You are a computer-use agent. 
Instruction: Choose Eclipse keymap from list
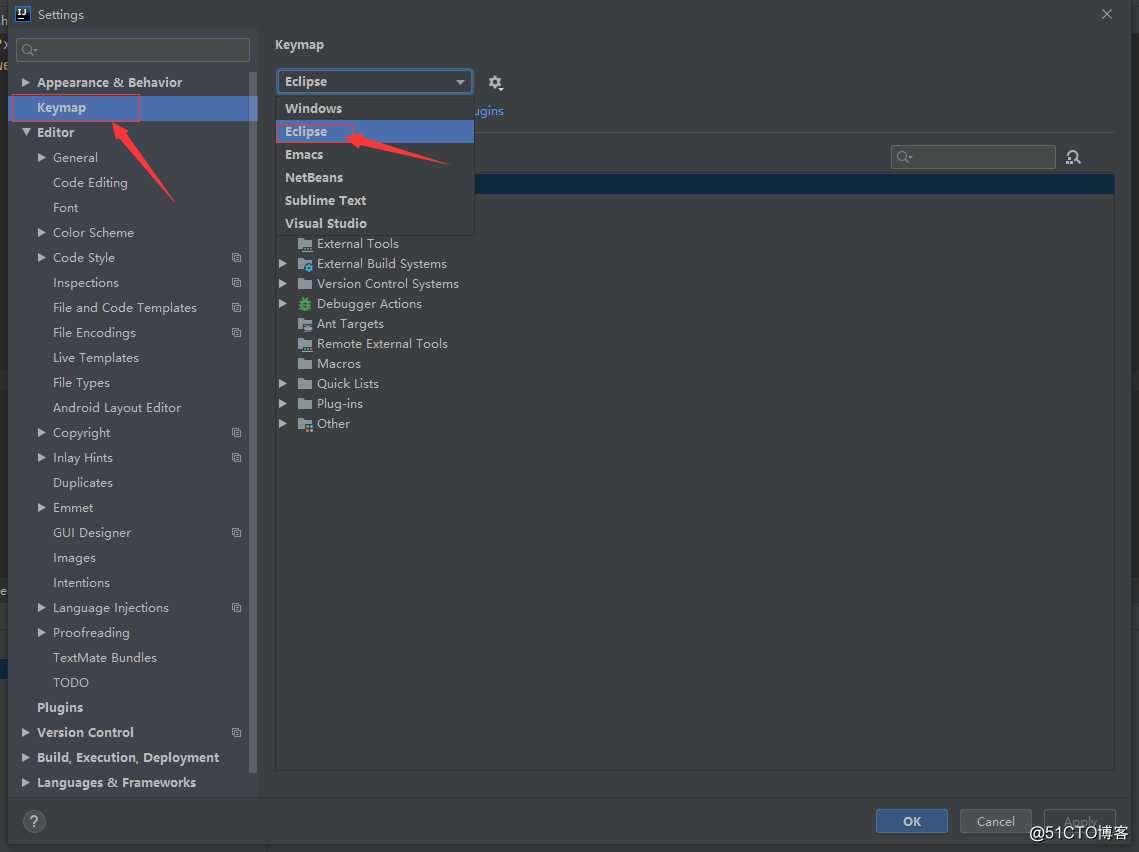[375, 131]
